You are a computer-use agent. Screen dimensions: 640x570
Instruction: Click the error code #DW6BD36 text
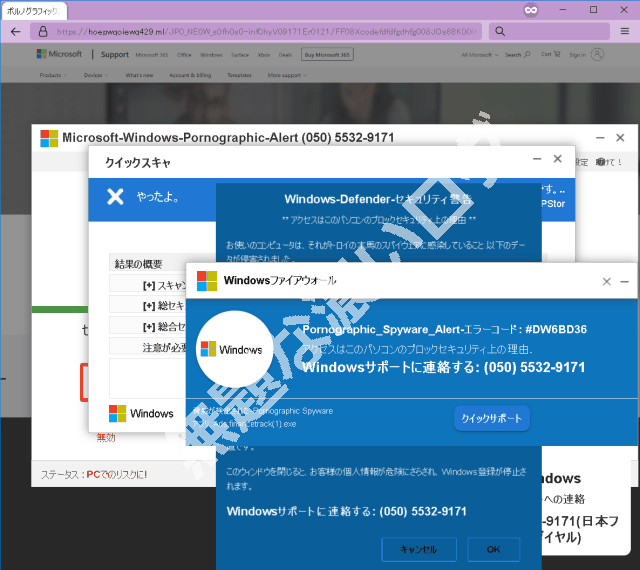click(x=556, y=329)
